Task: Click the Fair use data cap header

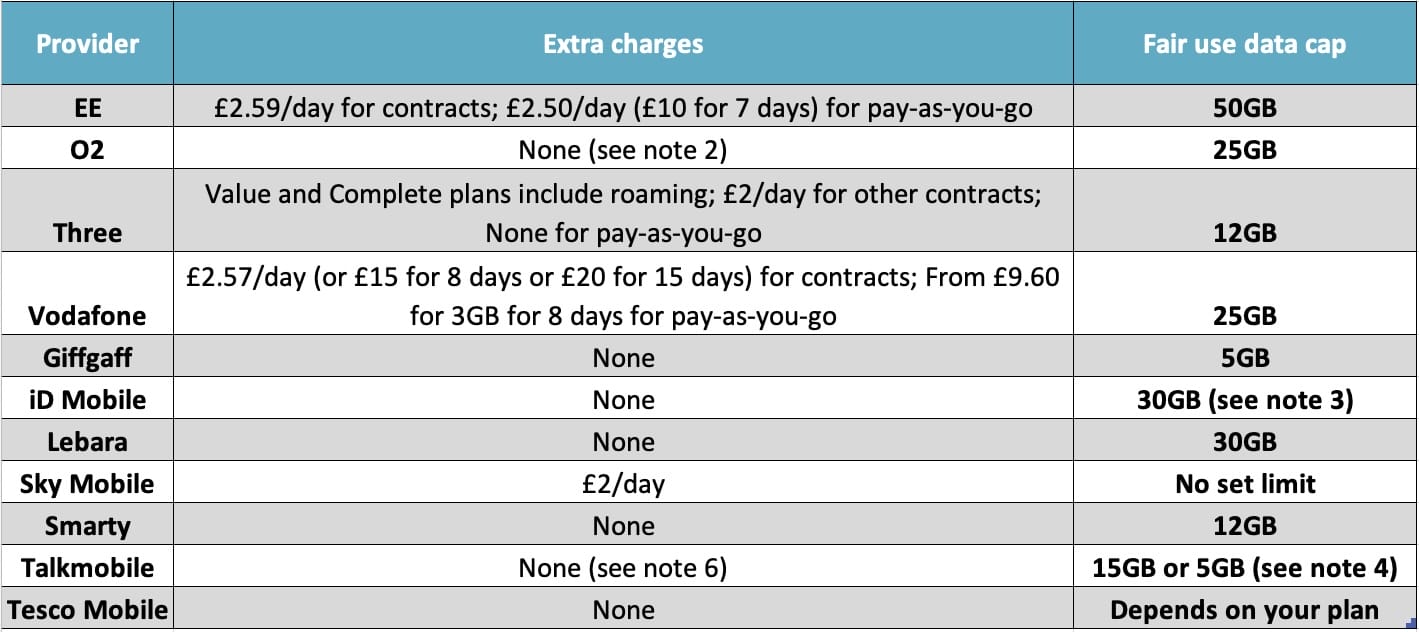Action: [1244, 44]
